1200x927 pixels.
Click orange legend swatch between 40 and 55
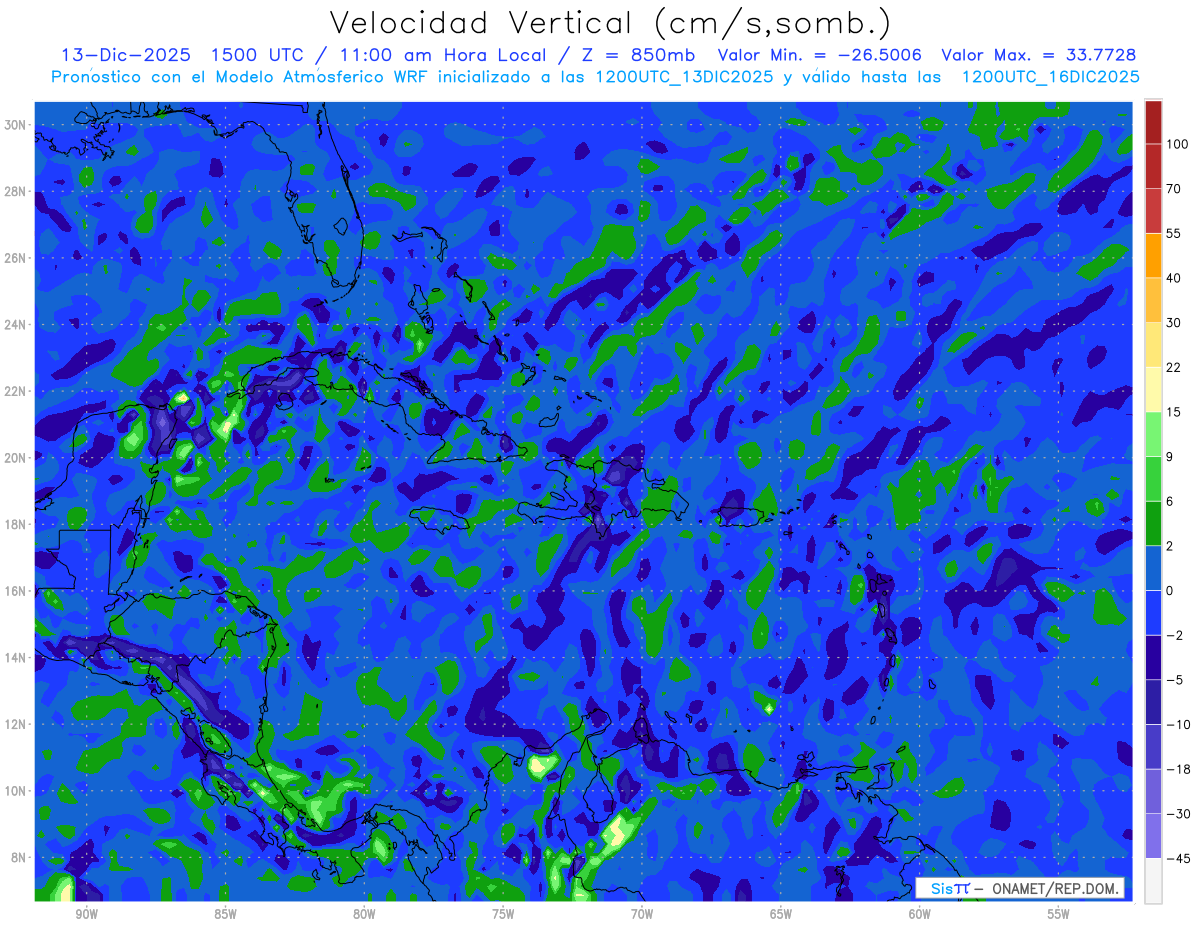click(x=1153, y=255)
